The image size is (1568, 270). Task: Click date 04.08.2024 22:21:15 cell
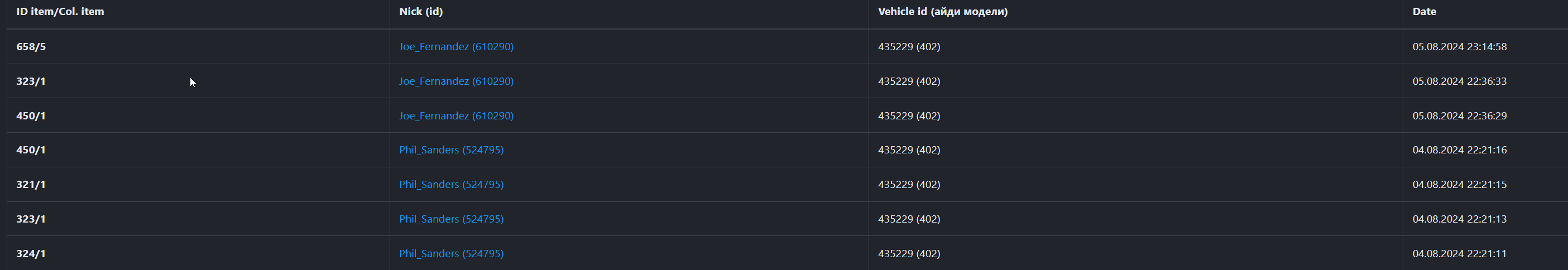1459,185
